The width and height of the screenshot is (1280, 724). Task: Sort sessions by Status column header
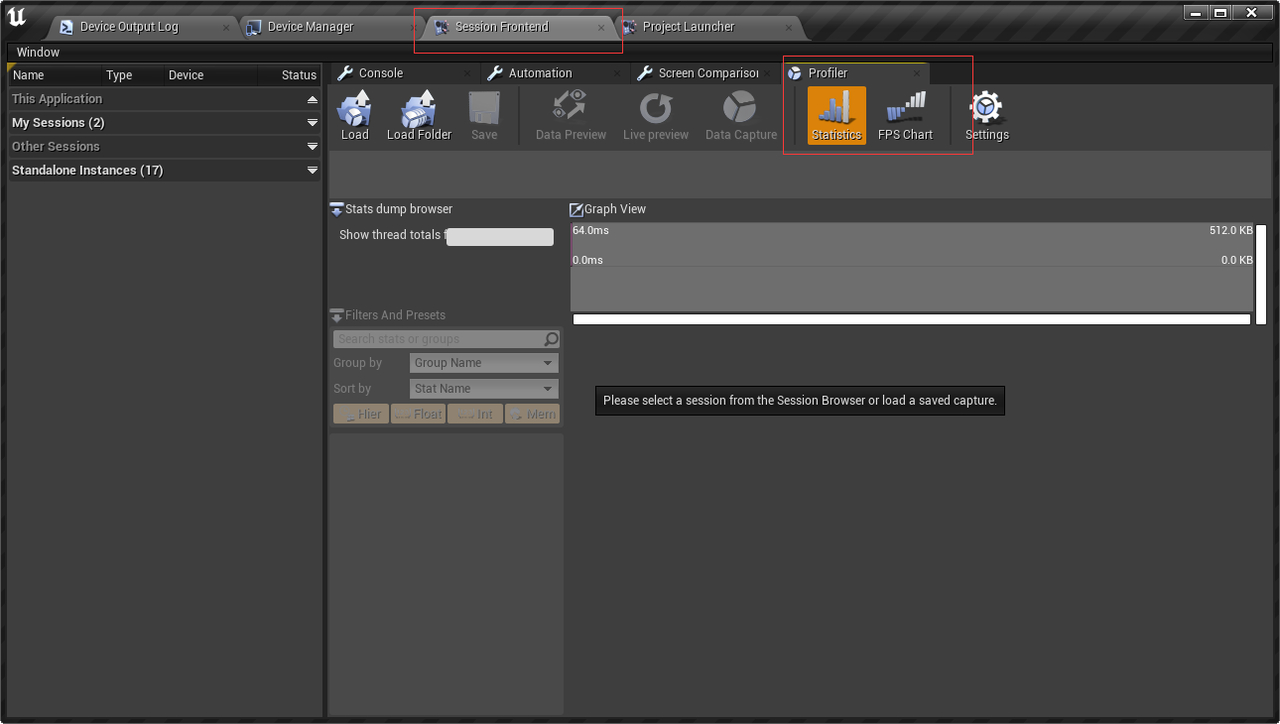[x=289, y=75]
